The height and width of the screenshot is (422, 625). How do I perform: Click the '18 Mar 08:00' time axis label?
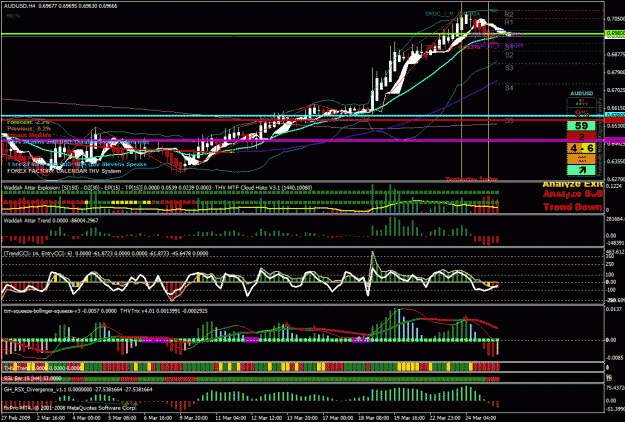pyautogui.click(x=373, y=418)
